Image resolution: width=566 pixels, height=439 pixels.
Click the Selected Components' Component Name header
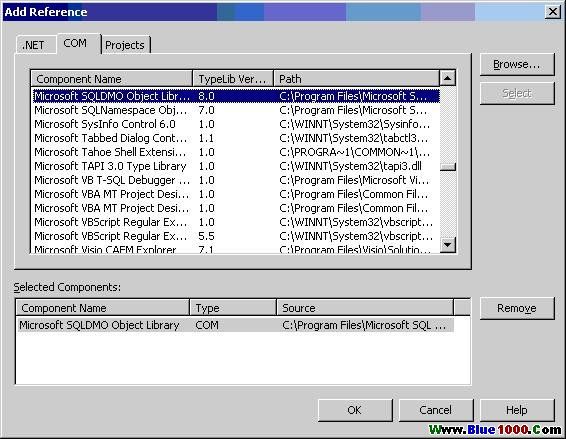[x=103, y=308]
